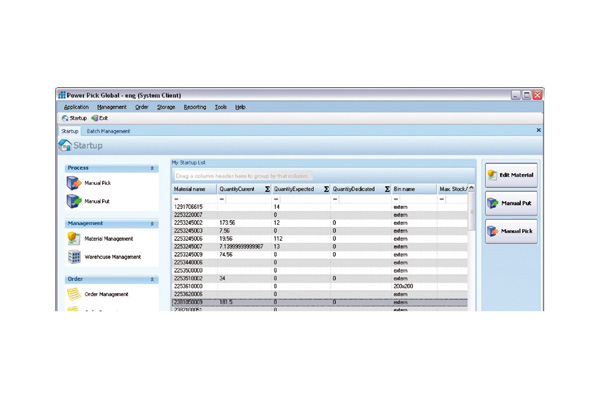
Task: Open the Order menu
Action: coord(142,107)
